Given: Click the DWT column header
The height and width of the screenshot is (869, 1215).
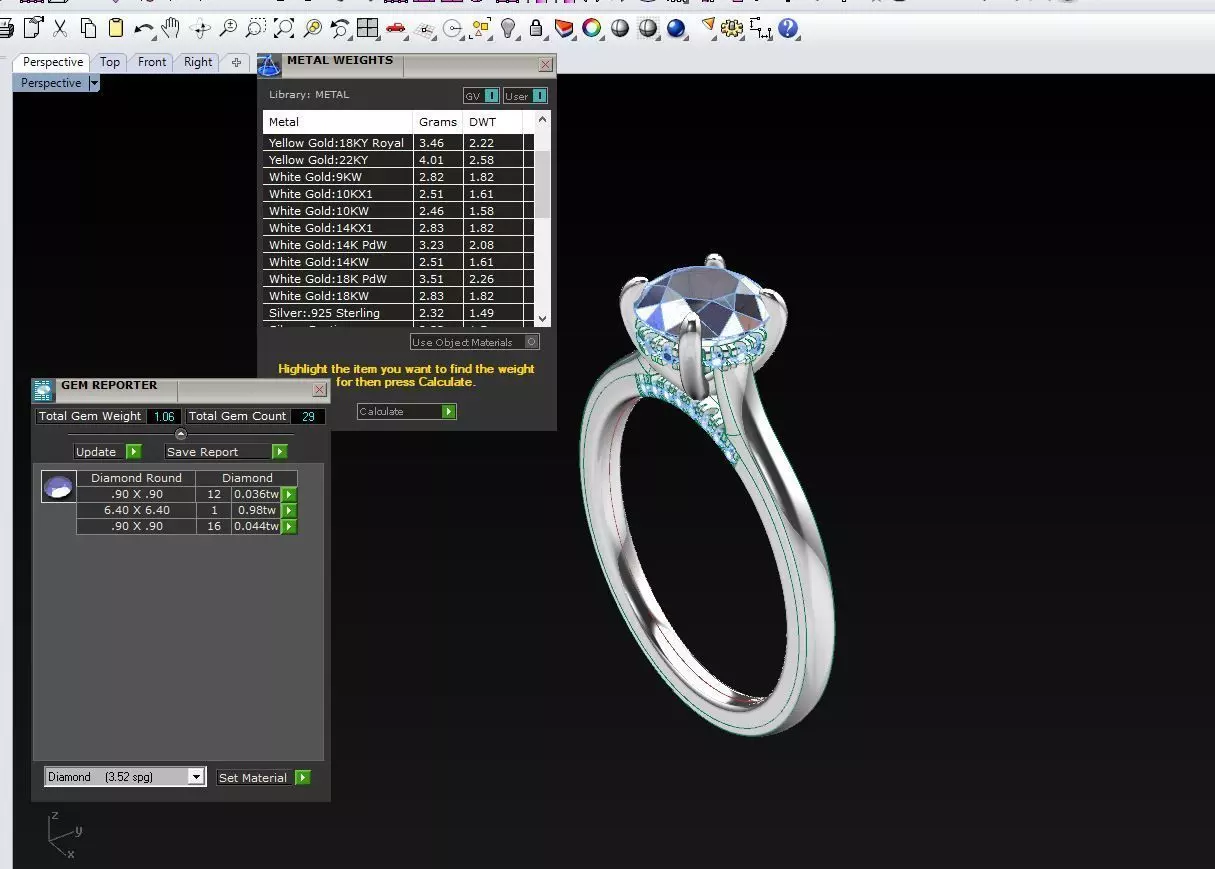Looking at the screenshot, I should click(492, 122).
